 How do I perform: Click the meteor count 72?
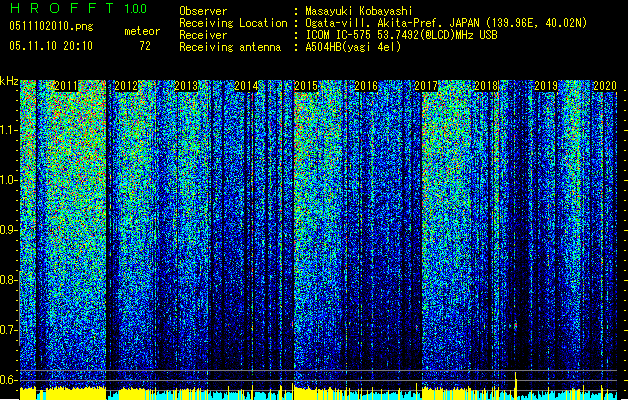(145, 46)
